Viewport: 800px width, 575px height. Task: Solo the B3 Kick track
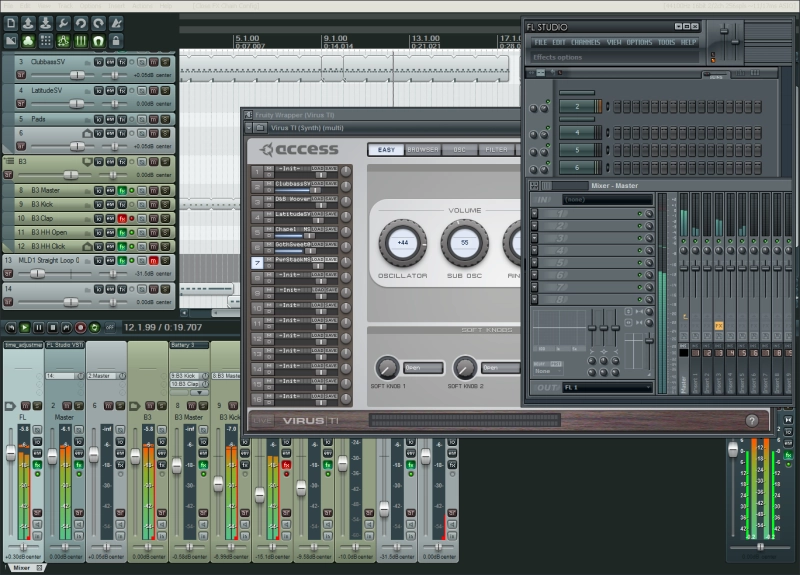(165, 204)
